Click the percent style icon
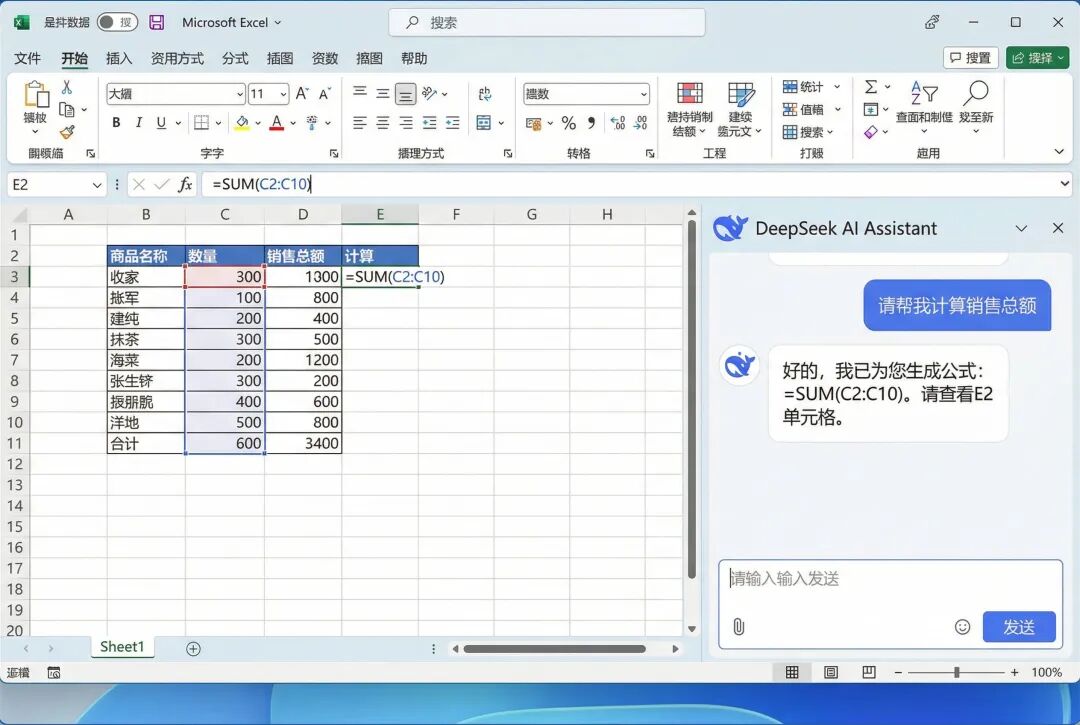The image size is (1080, 725). click(567, 123)
